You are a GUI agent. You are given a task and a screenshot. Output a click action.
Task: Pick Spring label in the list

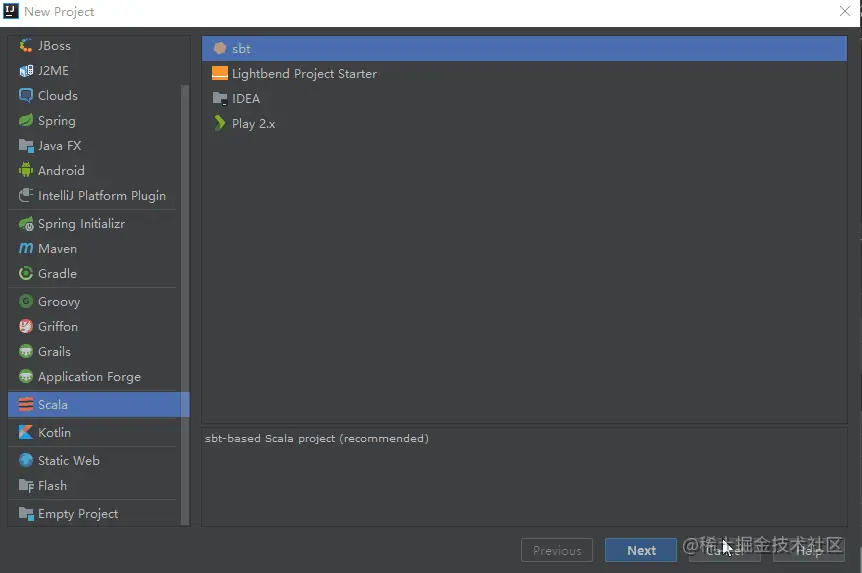57,120
